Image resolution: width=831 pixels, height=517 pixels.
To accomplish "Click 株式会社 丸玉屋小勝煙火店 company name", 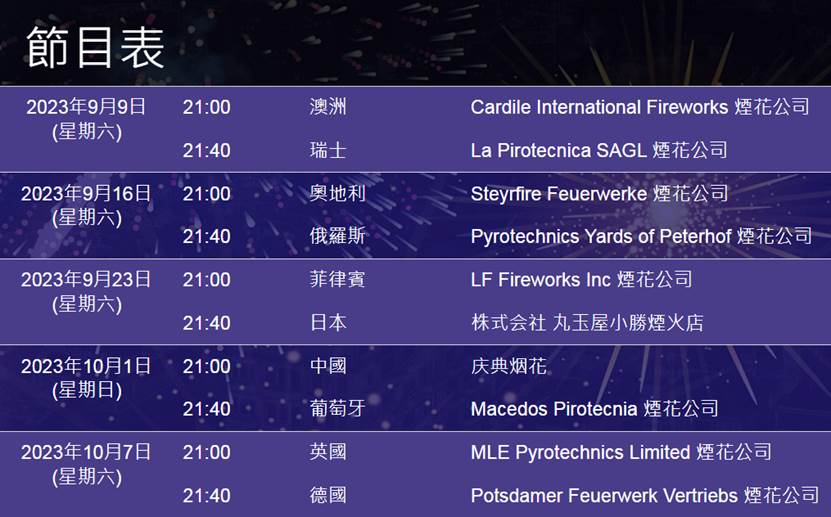I will (587, 322).
